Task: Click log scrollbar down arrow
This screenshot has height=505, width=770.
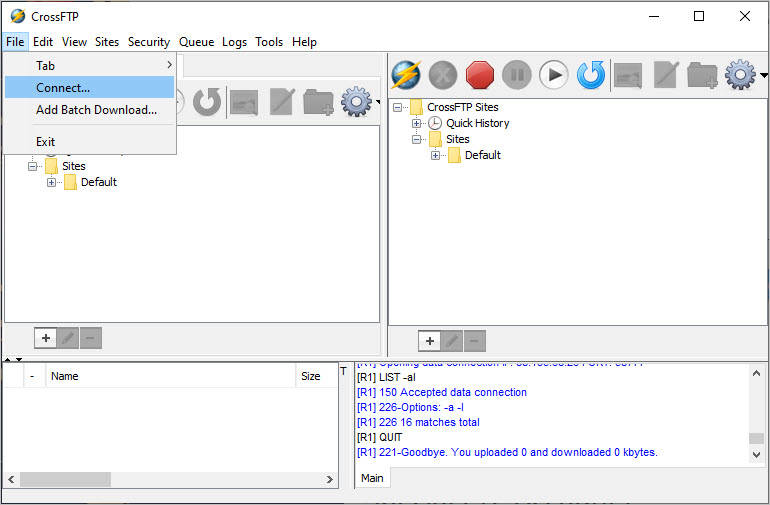Action: coord(756,455)
